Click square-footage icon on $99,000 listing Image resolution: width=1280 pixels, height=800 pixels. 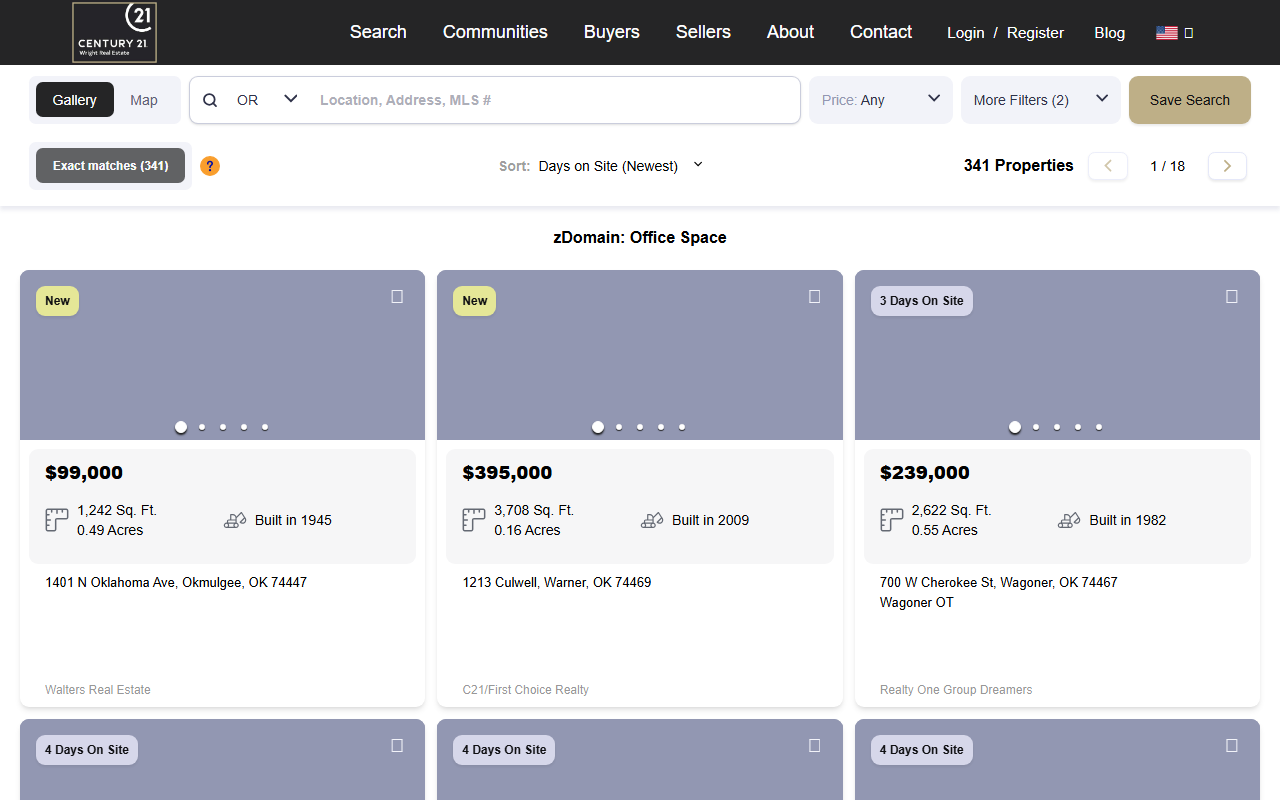pos(57,520)
